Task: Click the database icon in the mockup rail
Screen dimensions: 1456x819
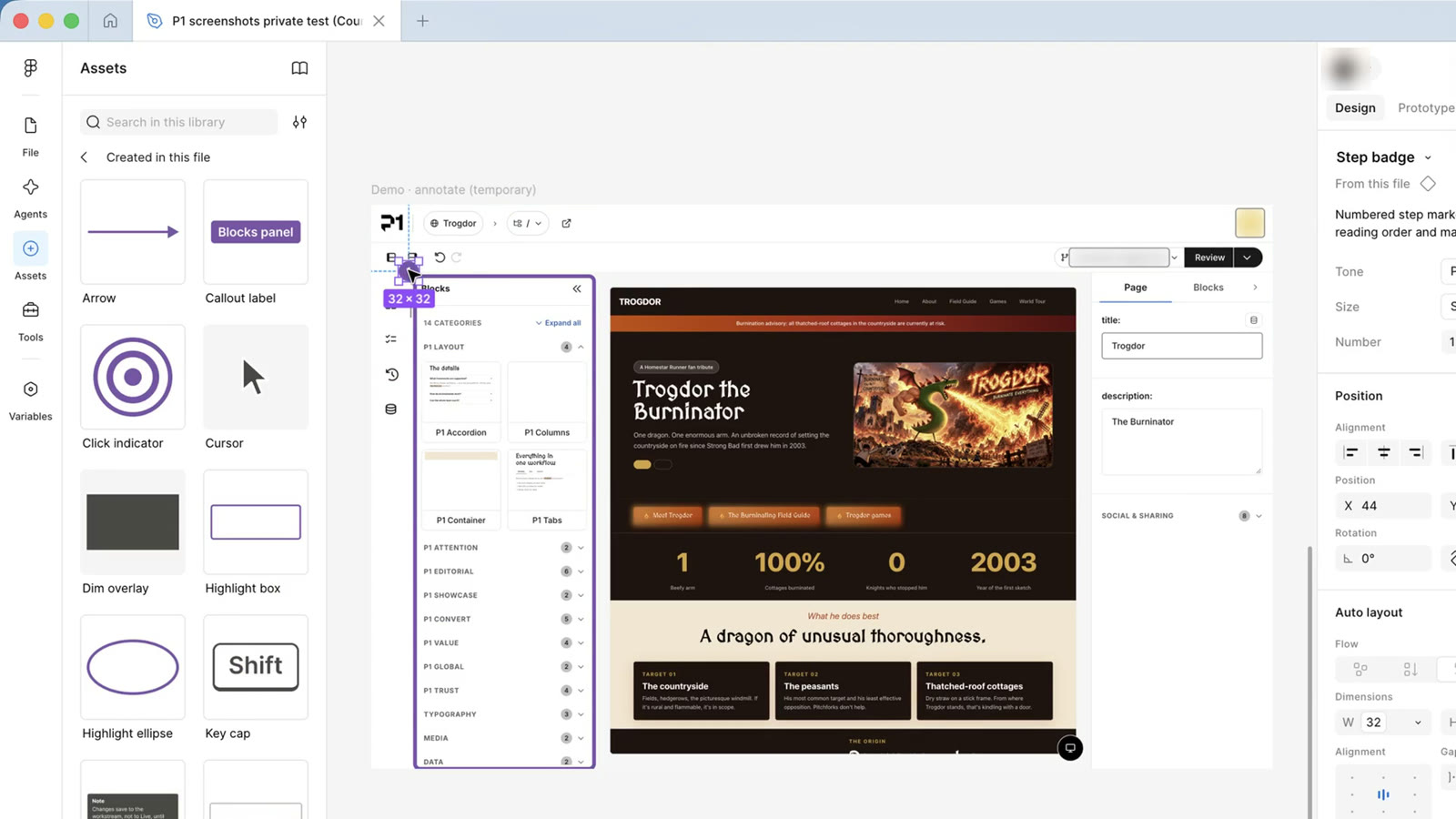Action: tap(391, 409)
